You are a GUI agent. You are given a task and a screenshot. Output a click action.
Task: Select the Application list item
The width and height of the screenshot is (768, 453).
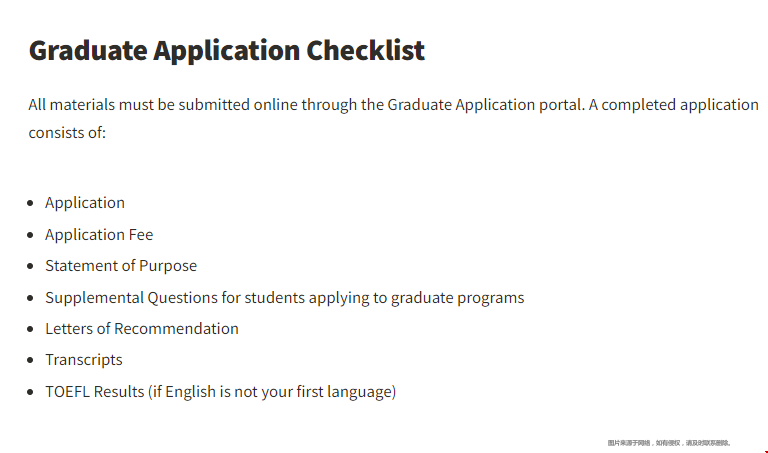tap(85, 203)
